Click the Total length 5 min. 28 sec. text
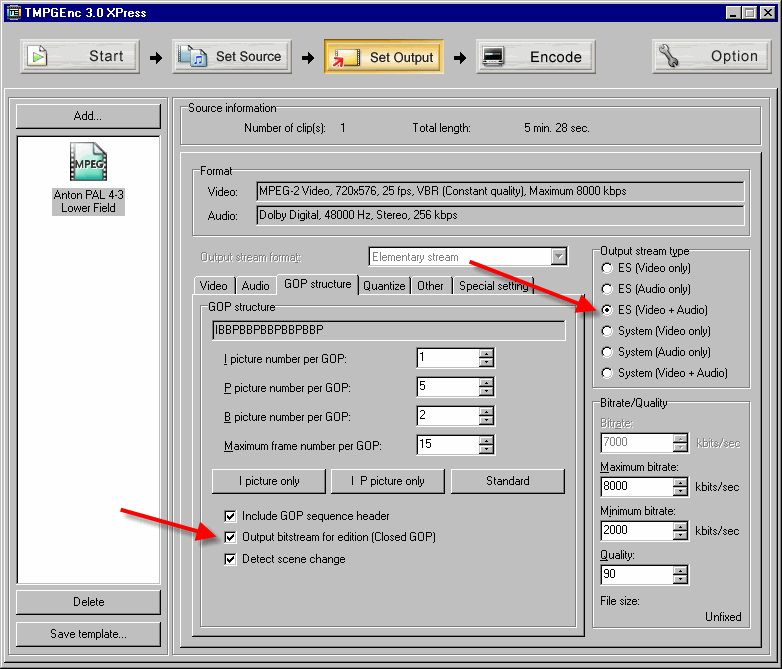Screen dimensions: 782x669 tap(557, 128)
